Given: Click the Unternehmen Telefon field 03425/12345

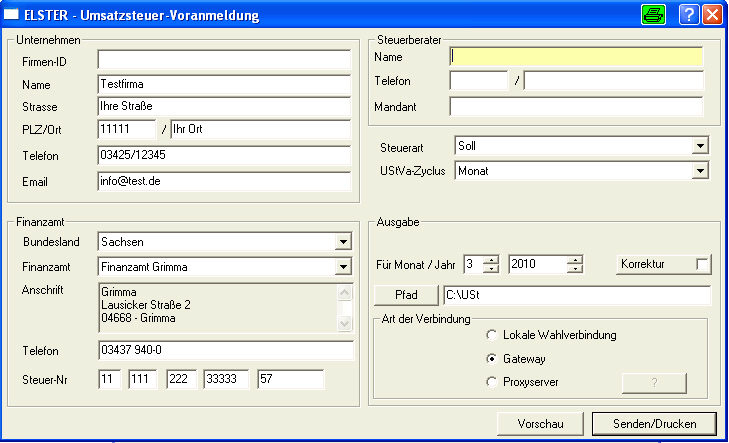Looking at the screenshot, I should (x=225, y=155).
